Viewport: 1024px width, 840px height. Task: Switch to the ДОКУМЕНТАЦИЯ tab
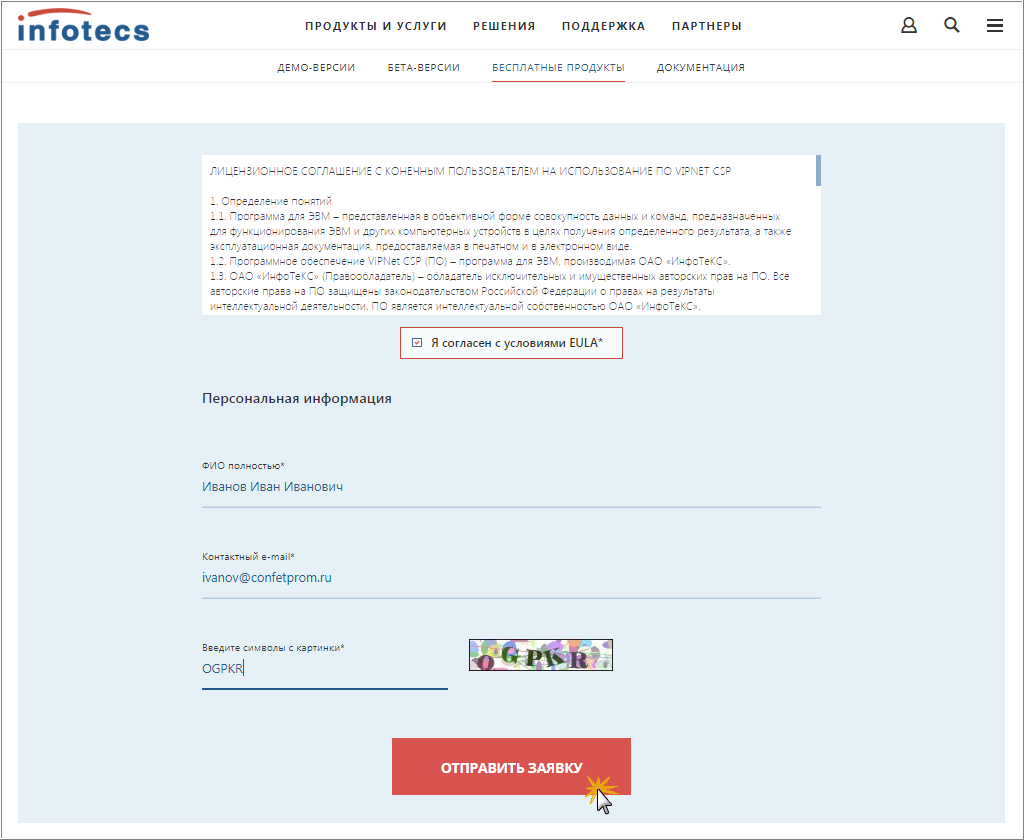[x=701, y=67]
